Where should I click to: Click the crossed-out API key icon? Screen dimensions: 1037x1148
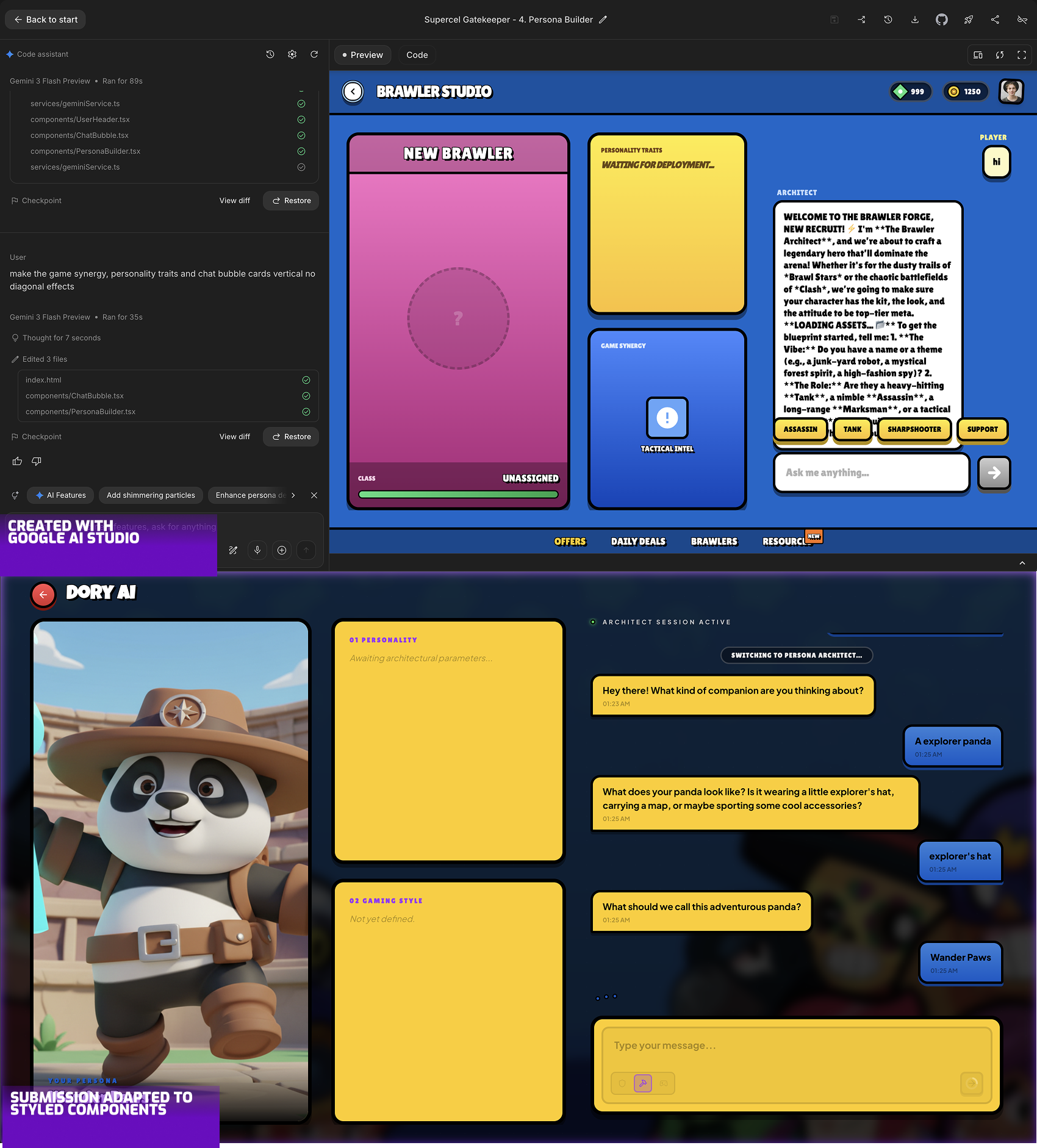coord(1022,20)
